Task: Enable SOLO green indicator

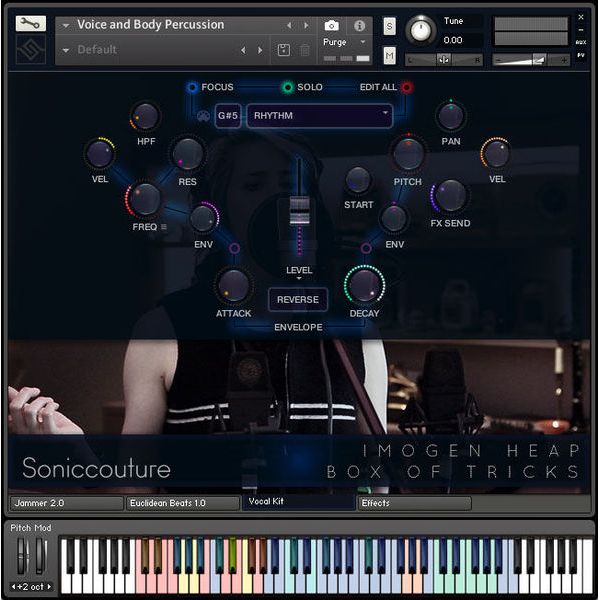Action: (288, 87)
